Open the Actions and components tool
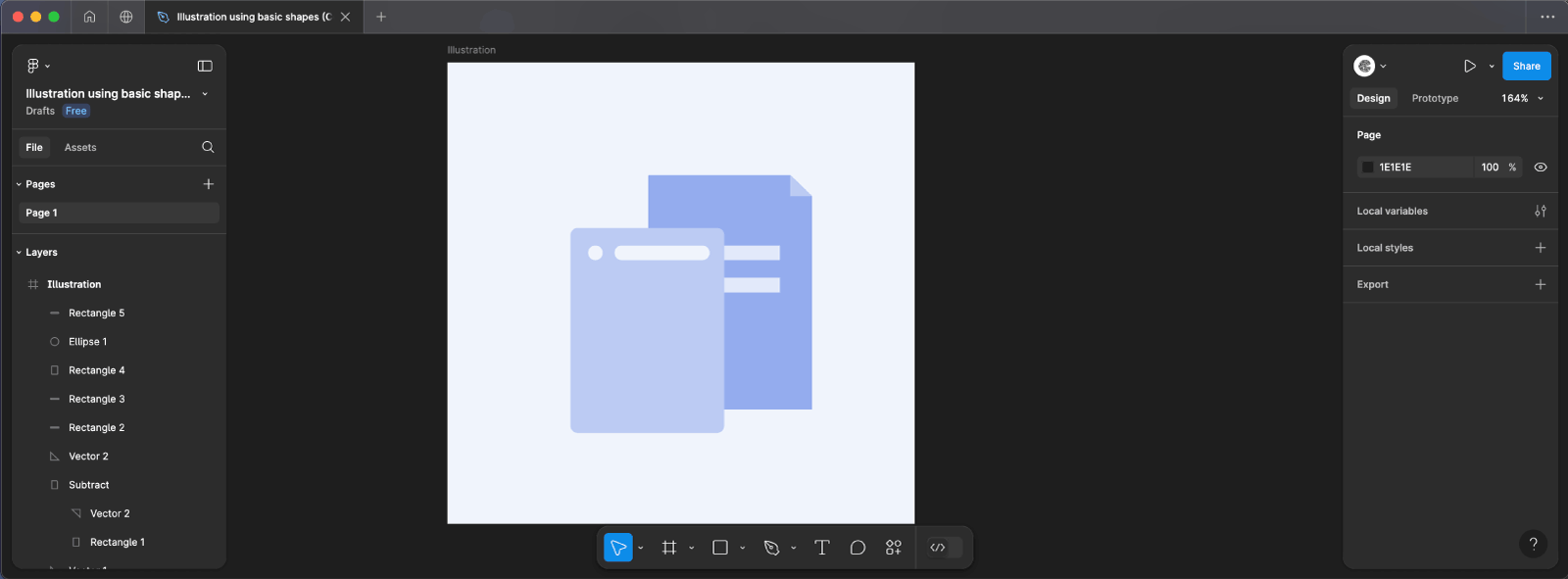Screen dimensions: 1568x579 click(x=894, y=548)
